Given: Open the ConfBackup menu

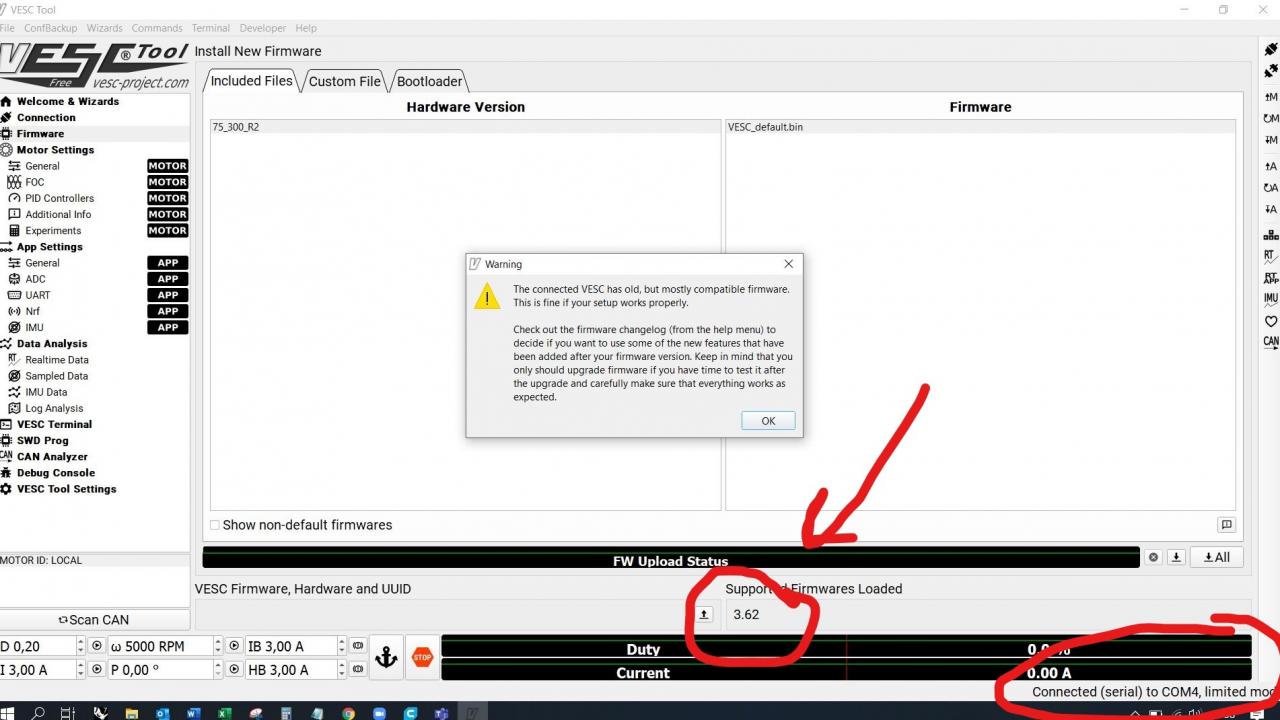Looking at the screenshot, I should point(50,28).
